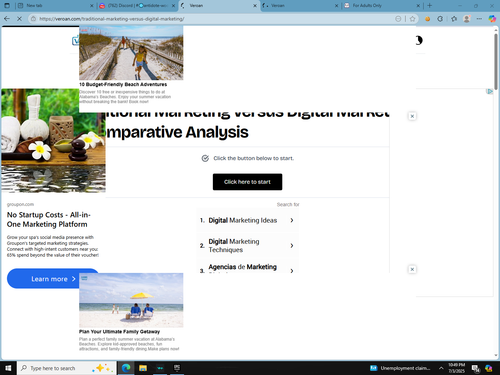The height and width of the screenshot is (375, 500).
Task: View site information via the address bar lock icon
Action: [33, 19]
